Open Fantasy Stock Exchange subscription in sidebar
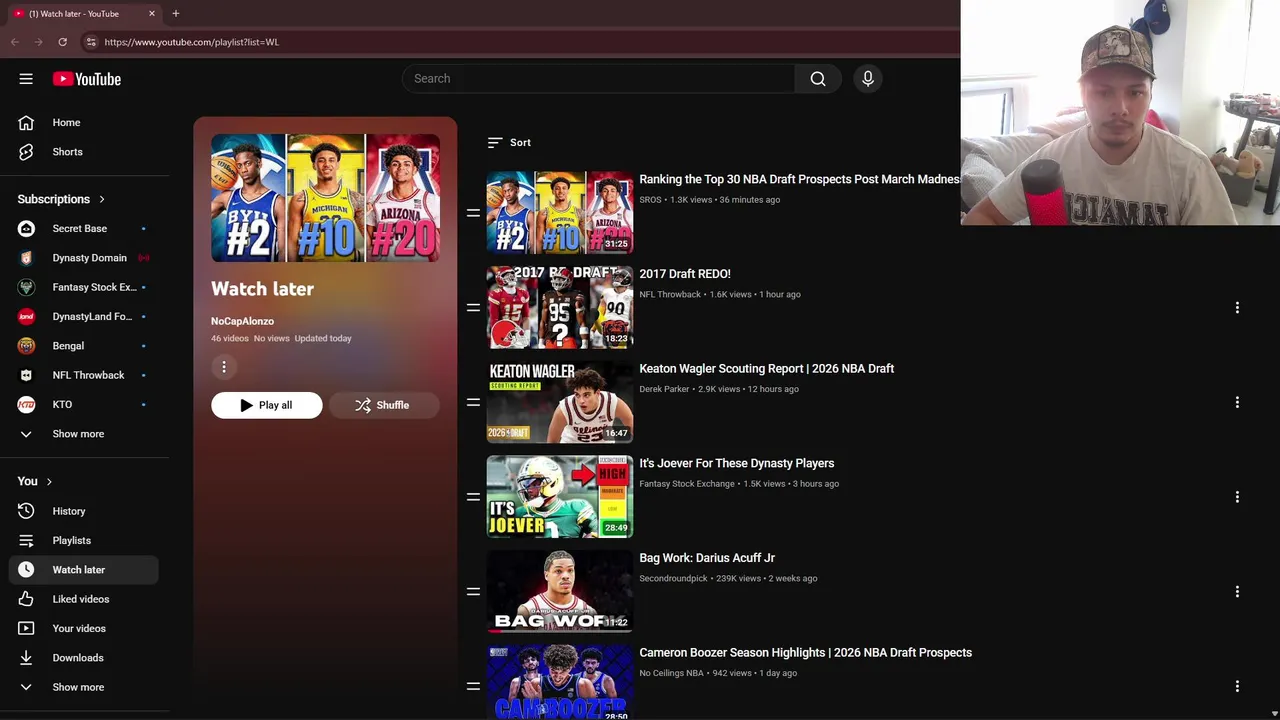Screen dimensions: 1280x720 [x=85, y=287]
